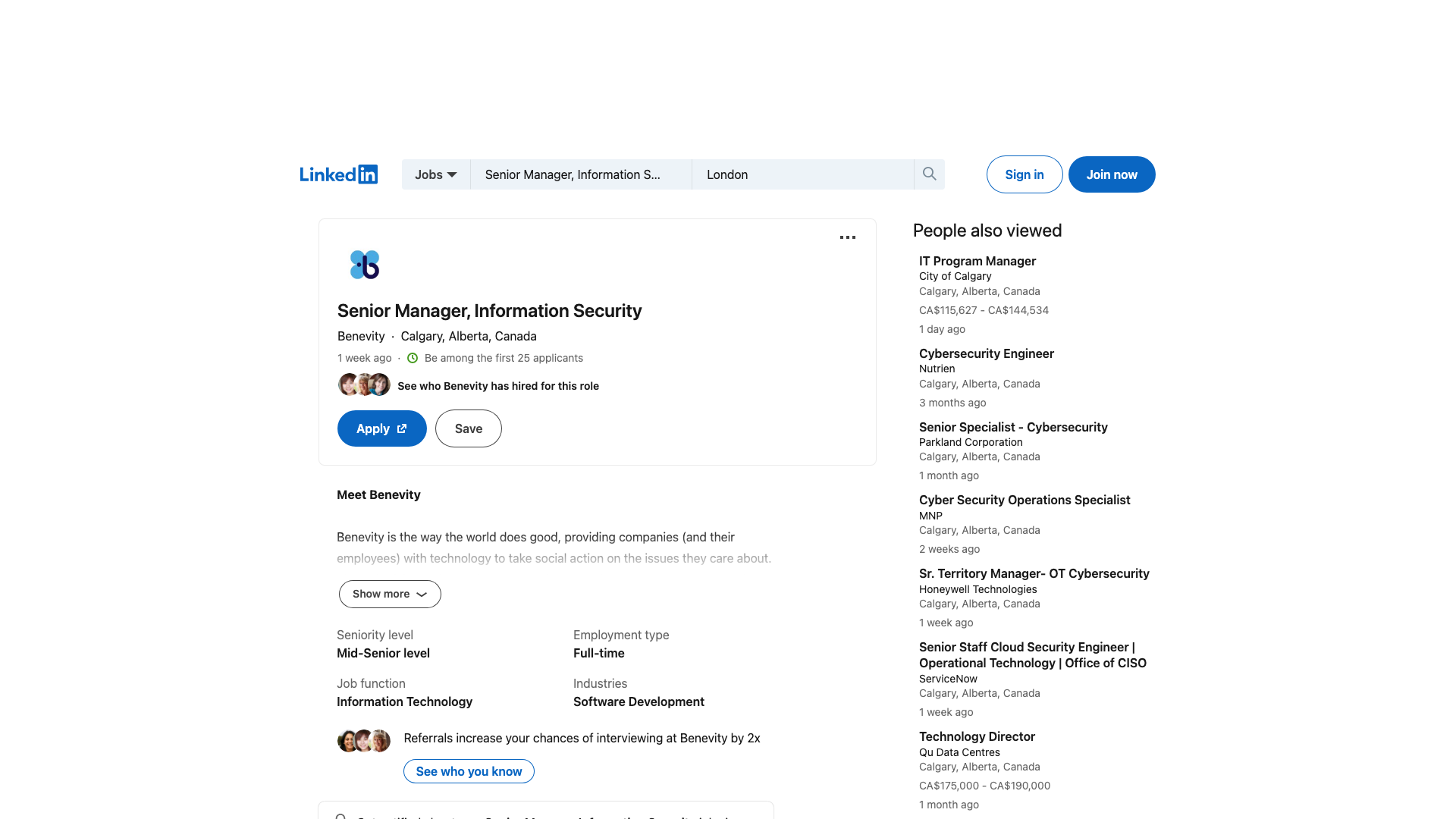Click the ServiceNow company name
This screenshot has width=1456, height=819.
948,679
